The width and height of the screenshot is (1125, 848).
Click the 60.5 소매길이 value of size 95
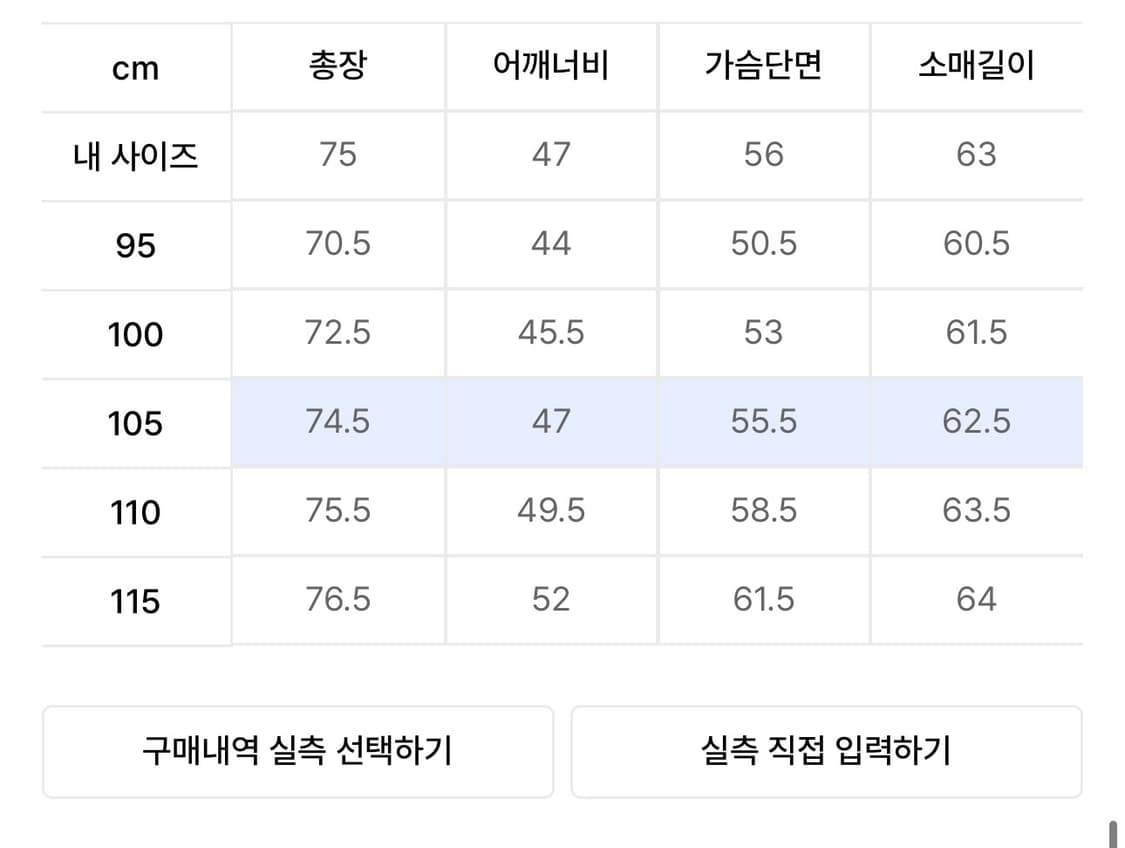click(x=977, y=245)
